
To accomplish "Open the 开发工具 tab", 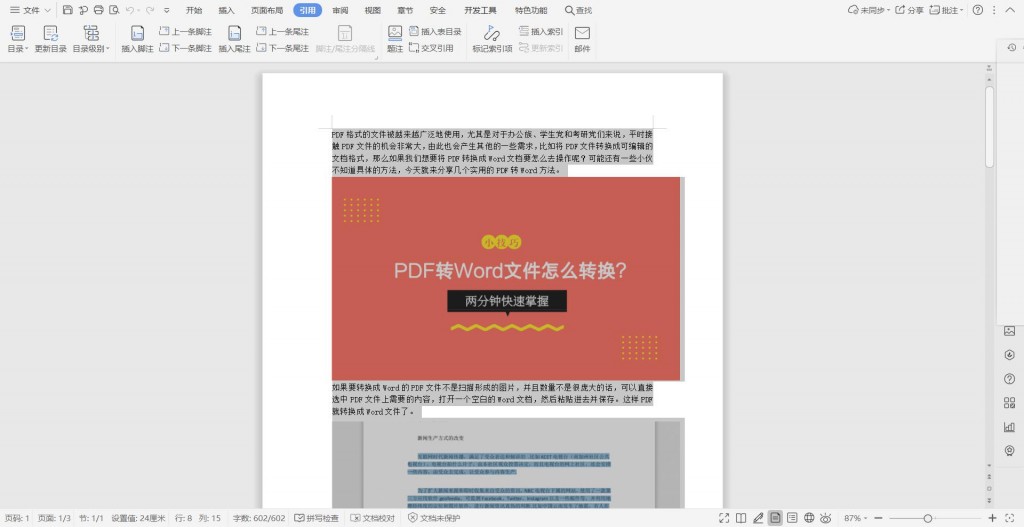I will (x=481, y=10).
